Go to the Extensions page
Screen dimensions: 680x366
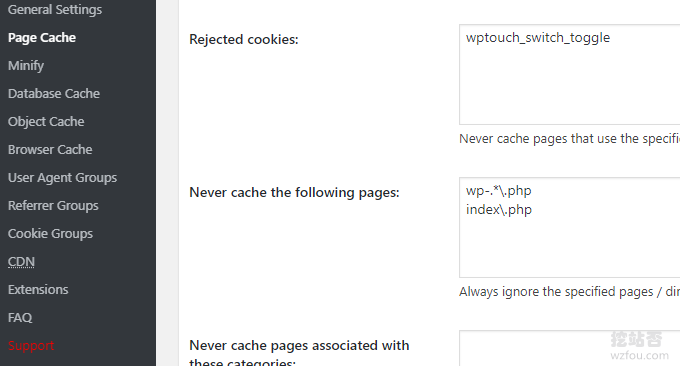click(38, 290)
